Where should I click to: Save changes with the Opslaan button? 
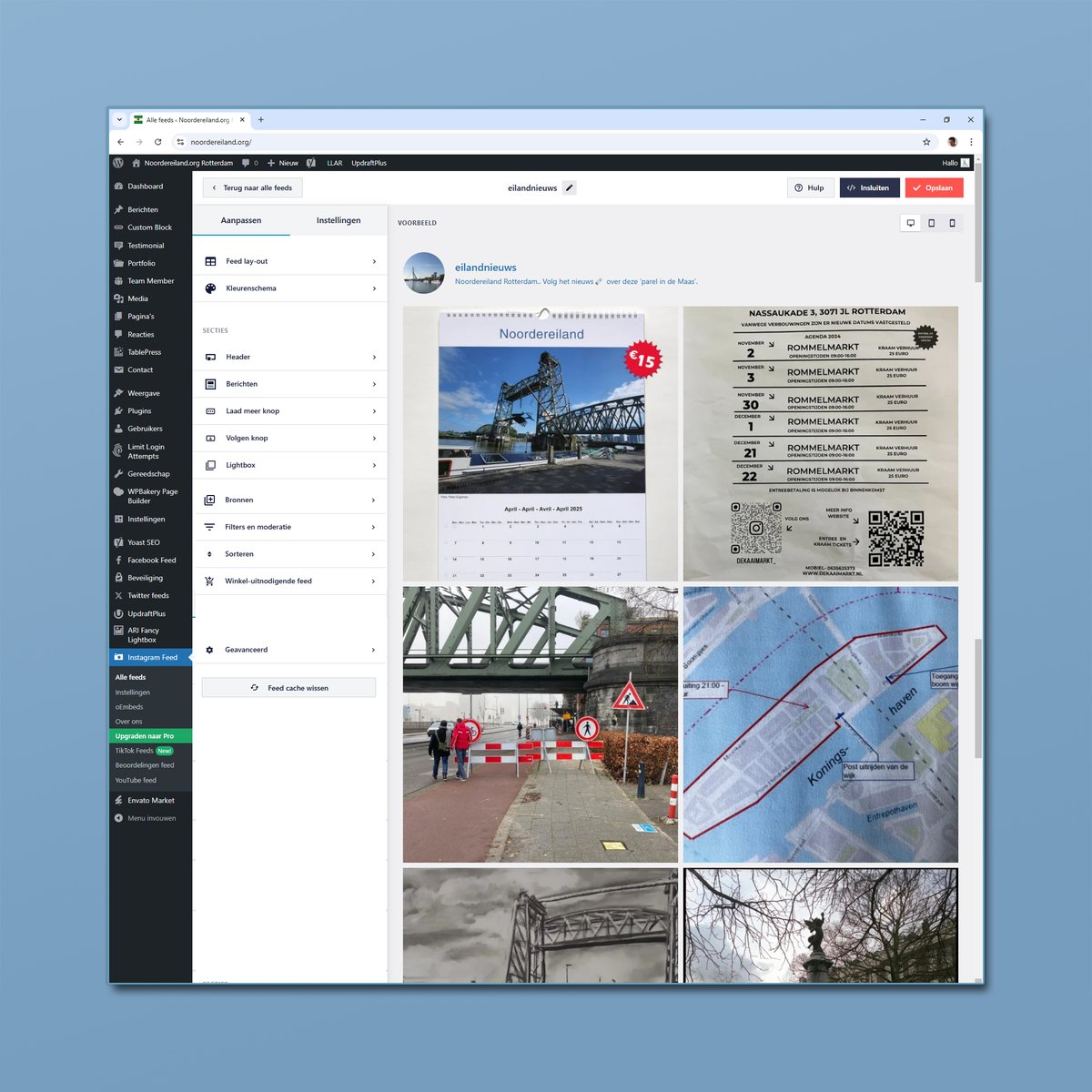(x=935, y=187)
